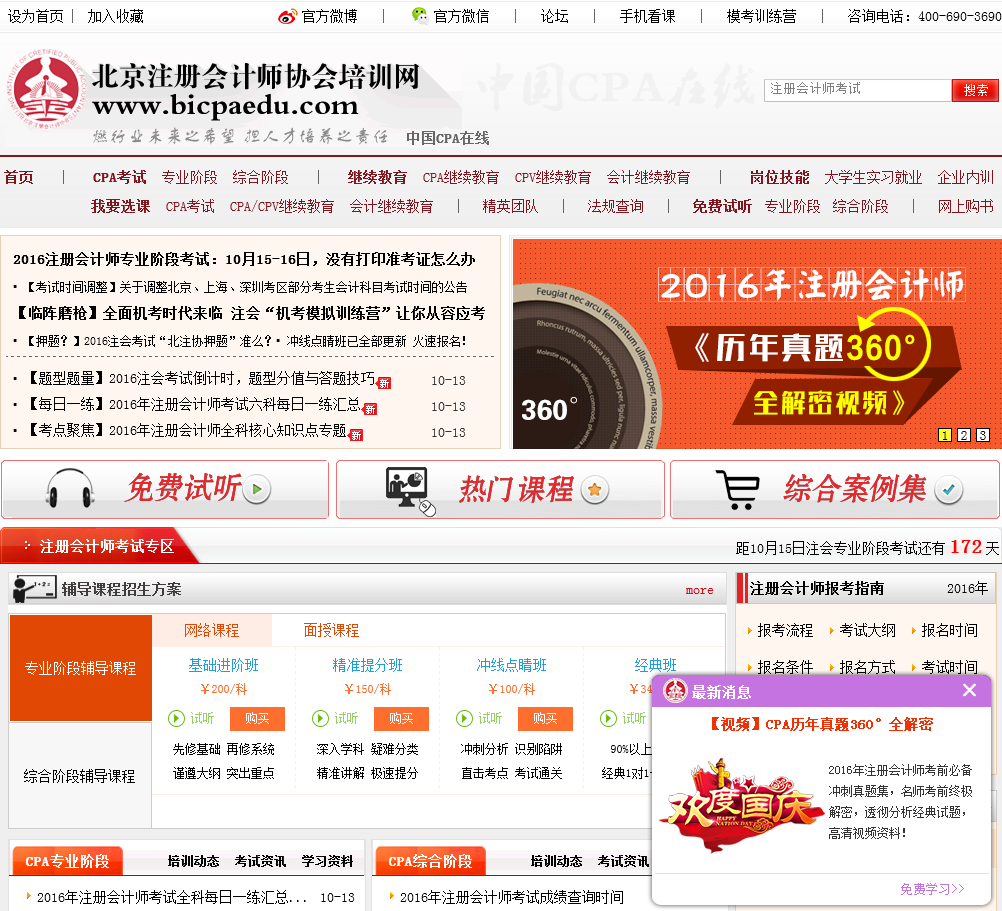1002x911 pixels.
Task: Click the red 搜索 button
Action: pos(975,90)
